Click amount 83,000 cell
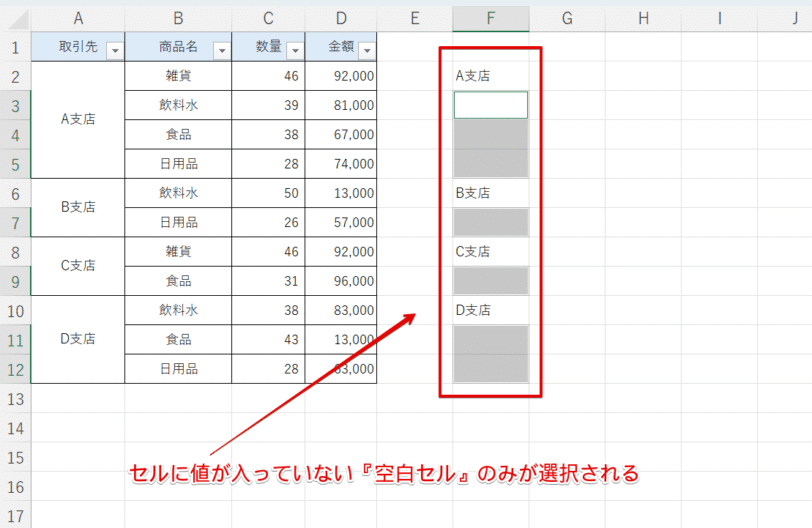This screenshot has height=528, width=812. click(x=341, y=310)
